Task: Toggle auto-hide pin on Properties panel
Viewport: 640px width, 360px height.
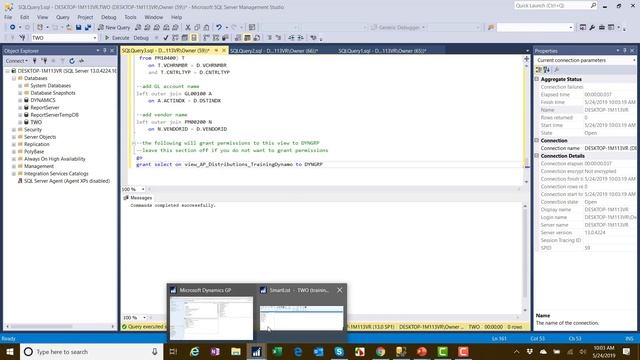Action: pyautogui.click(x=625, y=51)
